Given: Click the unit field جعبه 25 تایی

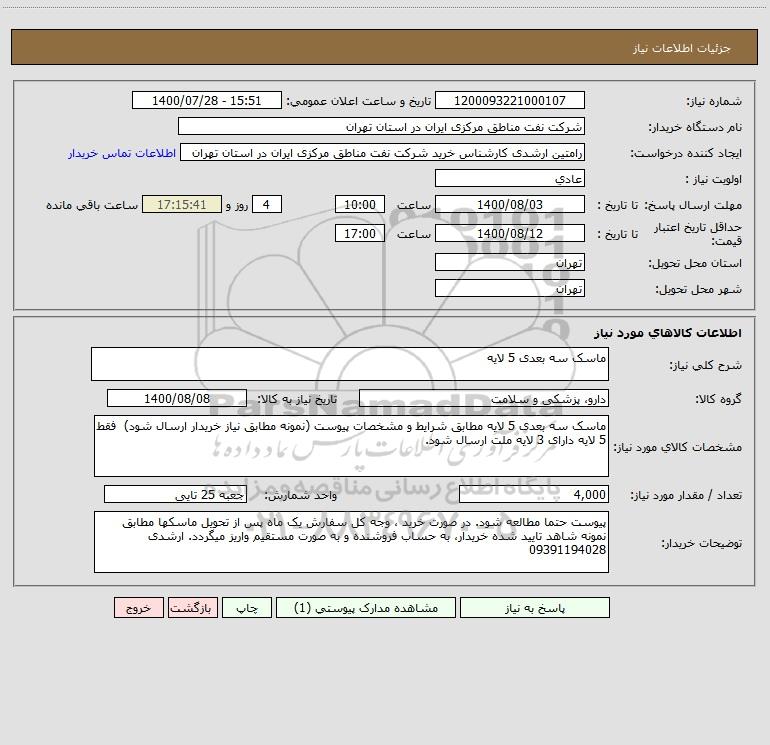Looking at the screenshot, I should click(175, 494).
